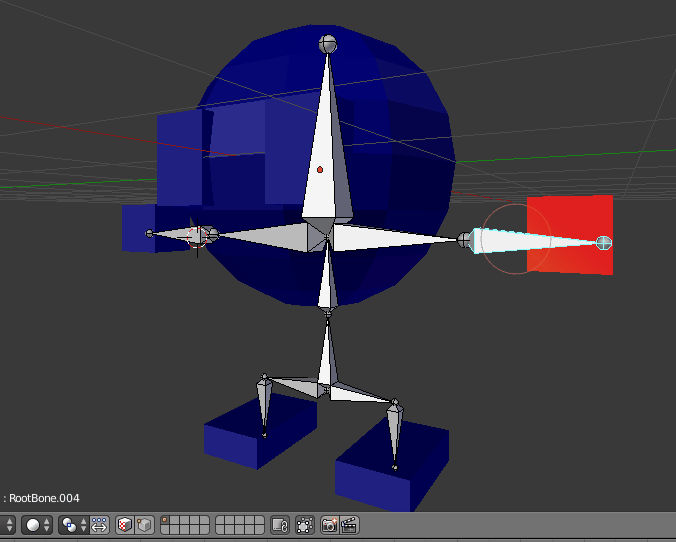Image resolution: width=676 pixels, height=542 pixels.
Task: Click the sphere joint atop the head bone
Action: [x=328, y=44]
